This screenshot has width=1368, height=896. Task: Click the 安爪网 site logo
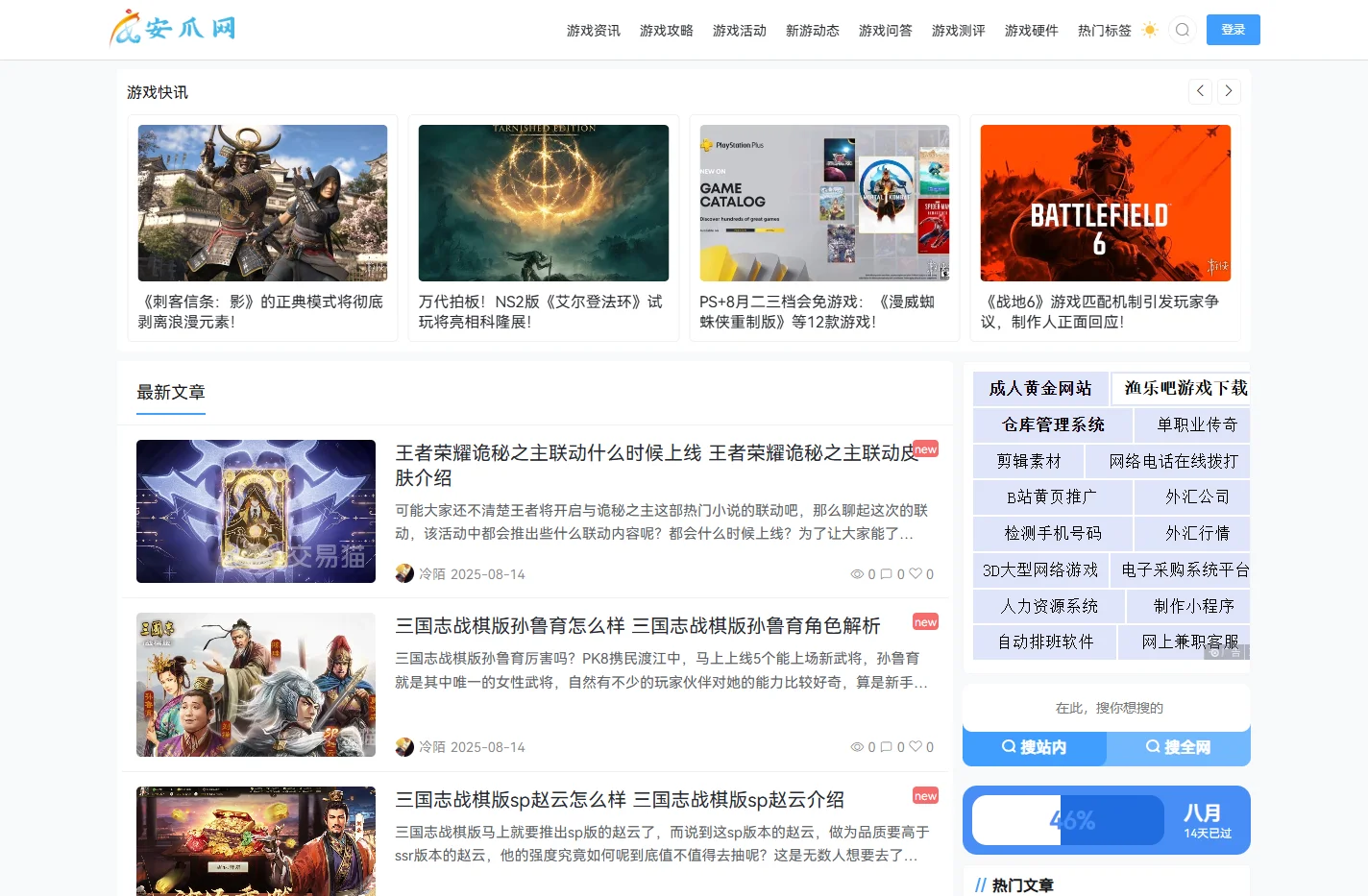click(x=173, y=28)
